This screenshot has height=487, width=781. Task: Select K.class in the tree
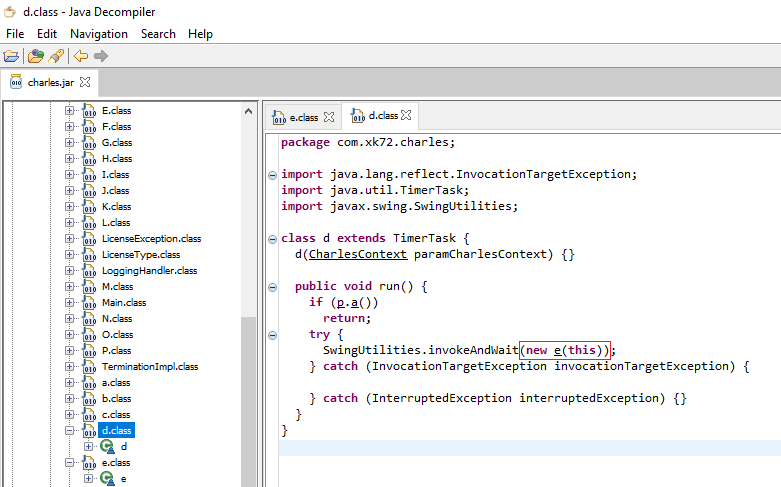tap(117, 207)
